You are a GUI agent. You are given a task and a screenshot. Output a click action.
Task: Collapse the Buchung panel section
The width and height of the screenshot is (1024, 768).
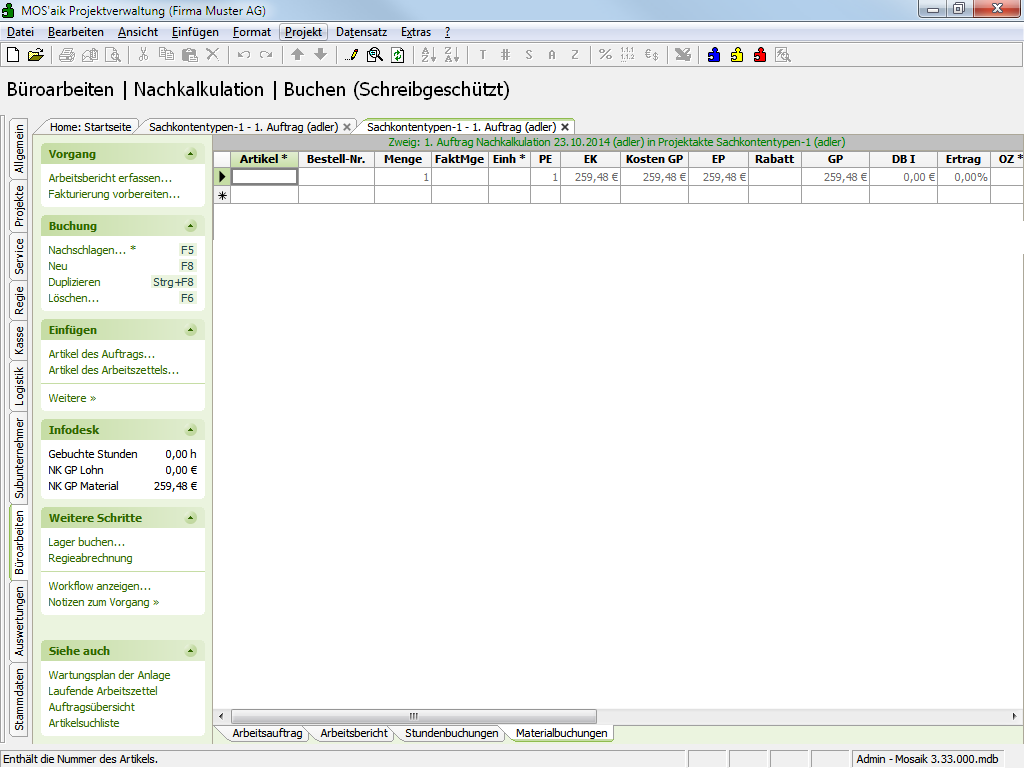click(190, 226)
